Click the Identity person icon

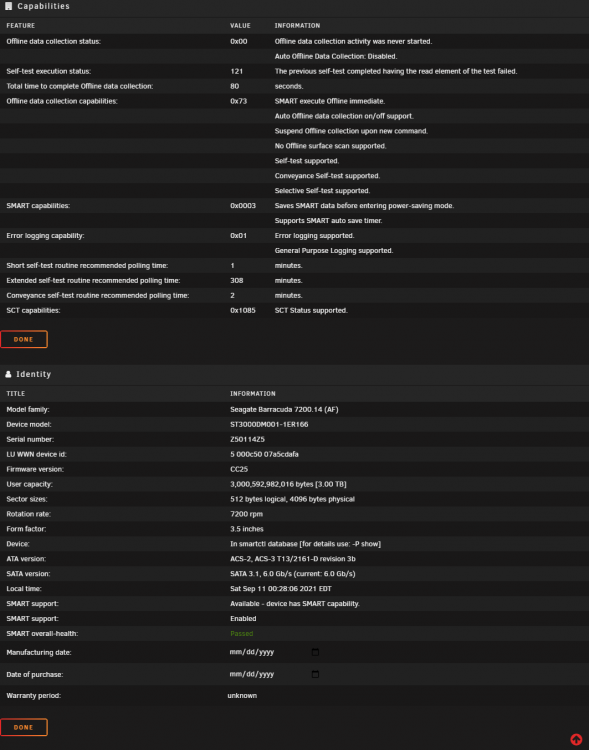click(8, 374)
